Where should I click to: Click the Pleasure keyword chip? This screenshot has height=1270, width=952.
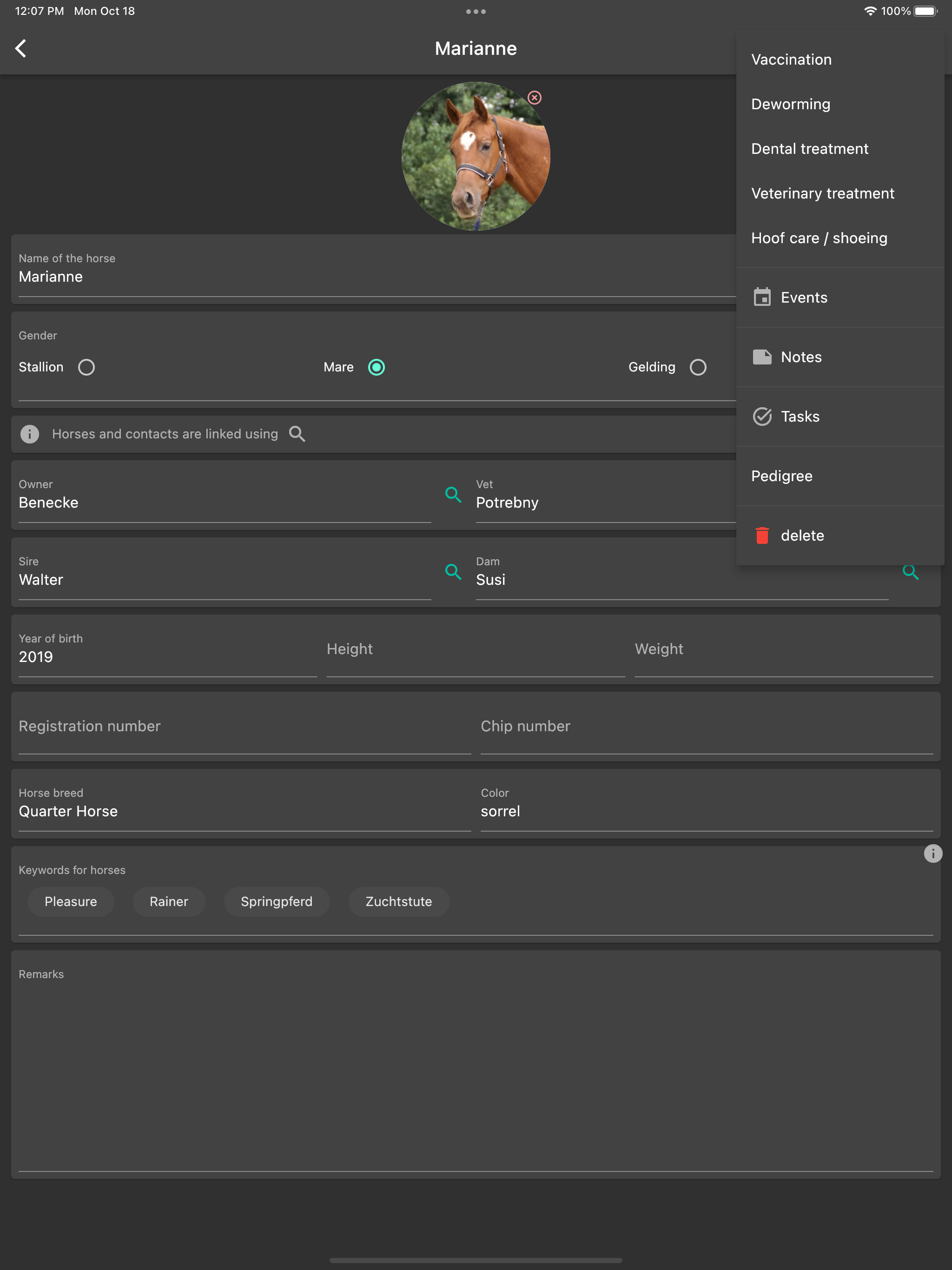click(x=71, y=901)
